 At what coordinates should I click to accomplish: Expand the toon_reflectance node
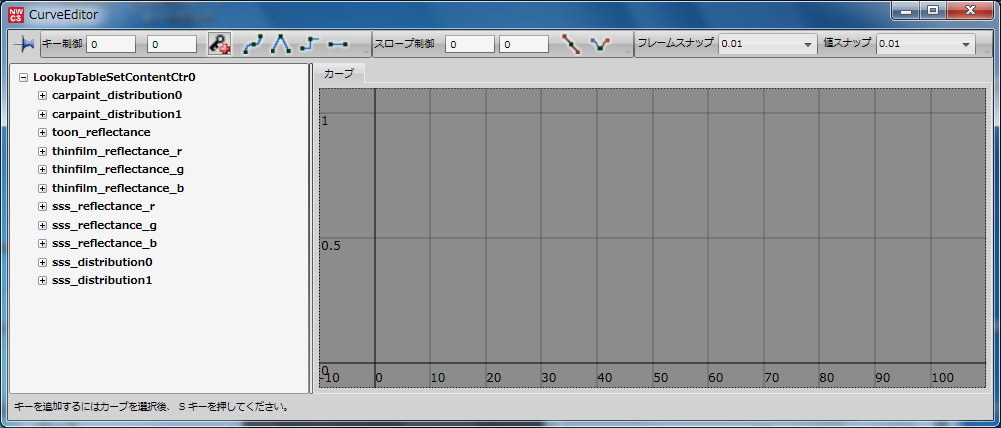click(42, 132)
